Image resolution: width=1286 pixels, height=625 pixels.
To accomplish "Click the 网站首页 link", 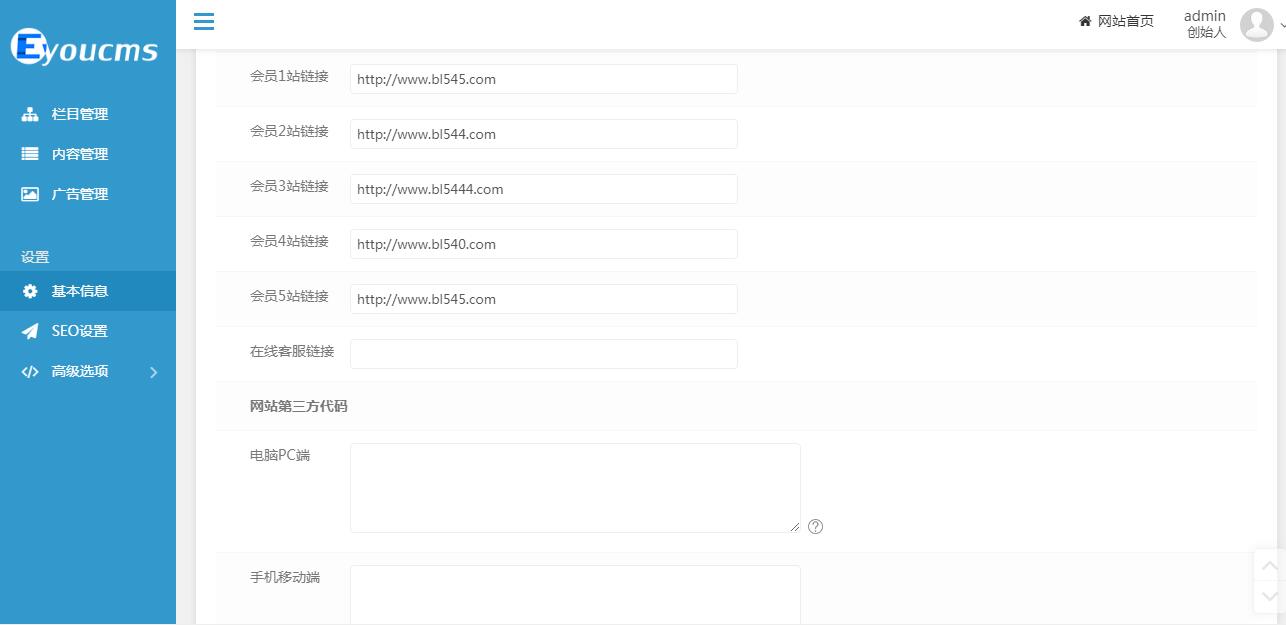I will (1125, 21).
